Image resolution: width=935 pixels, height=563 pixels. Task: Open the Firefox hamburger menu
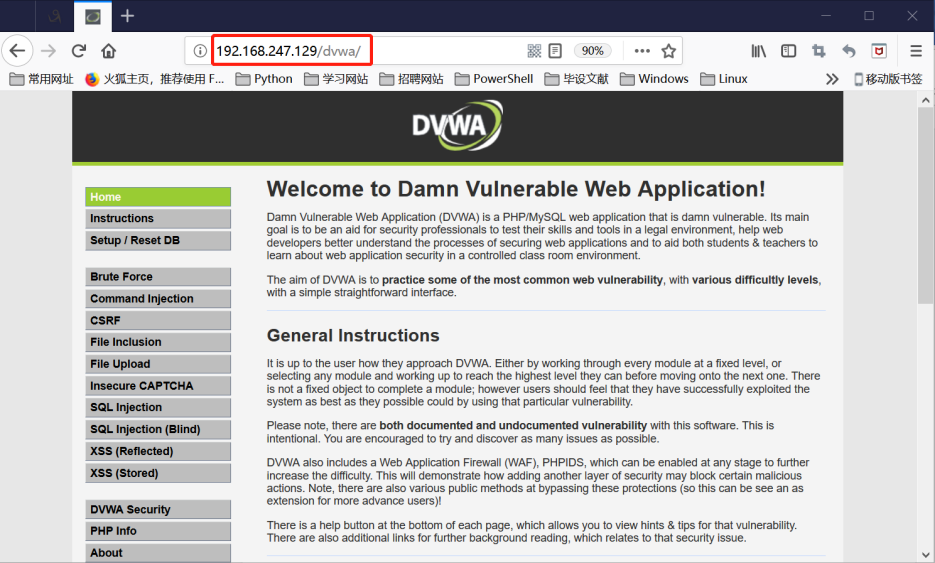tap(916, 51)
